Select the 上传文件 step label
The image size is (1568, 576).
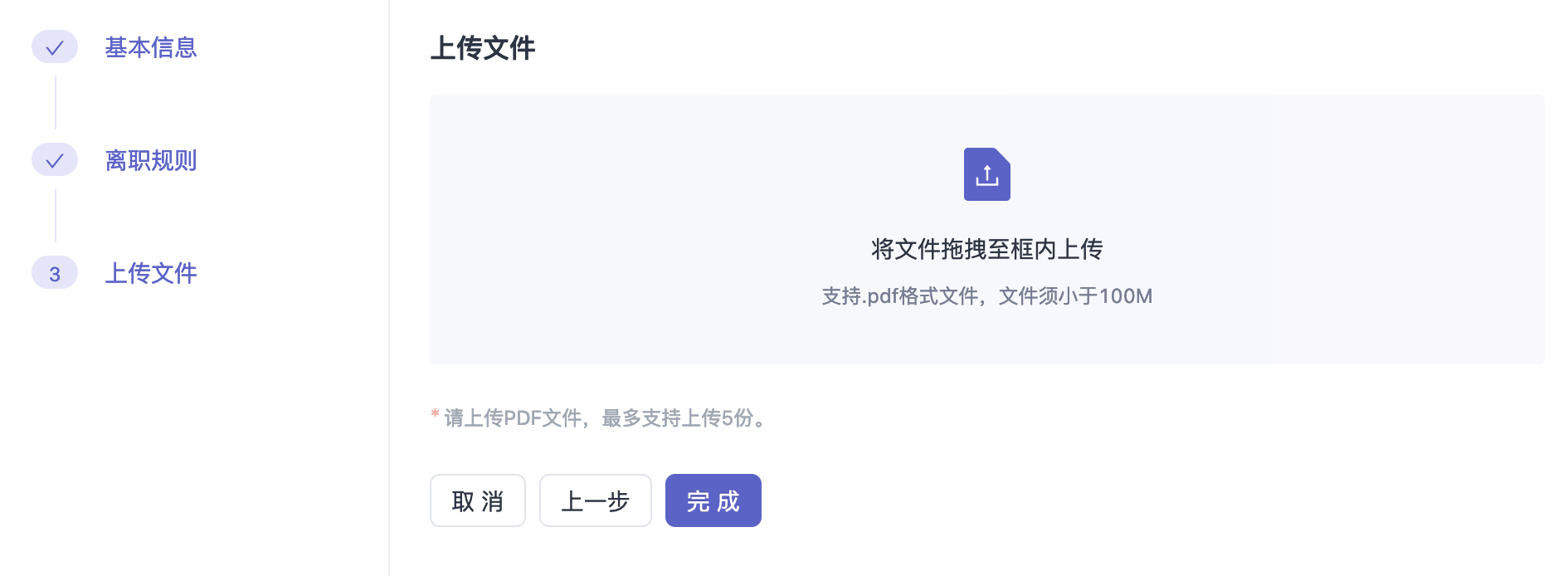151,273
